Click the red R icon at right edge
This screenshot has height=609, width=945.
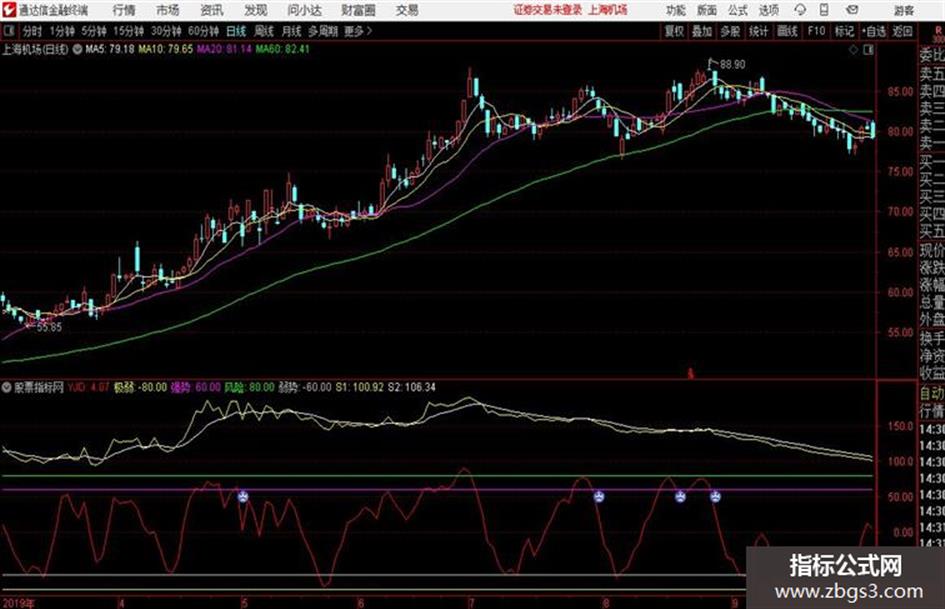click(x=938, y=30)
